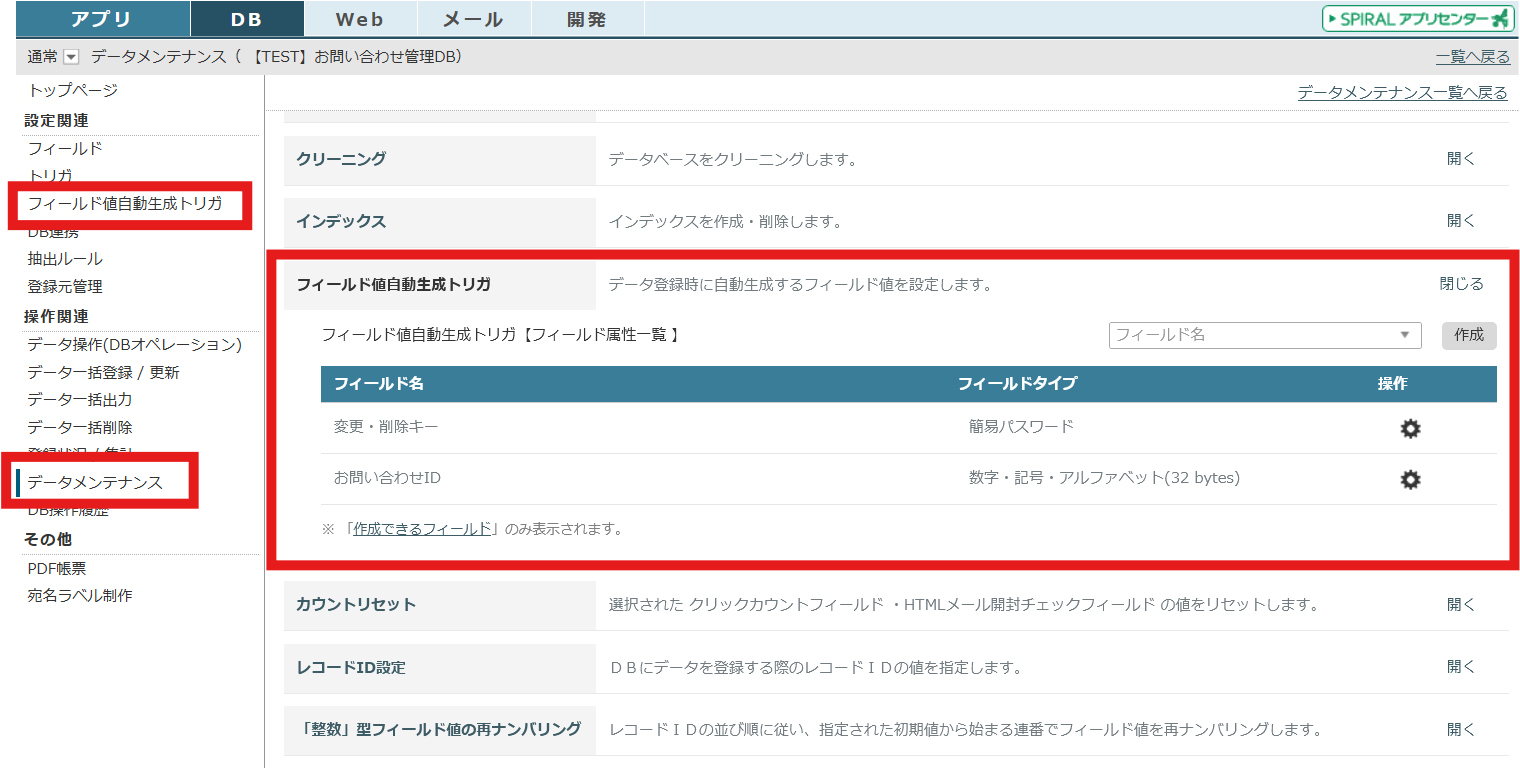This screenshot has width=1520, height=768.
Task: Expand the クリーニング section
Action: [1460, 158]
